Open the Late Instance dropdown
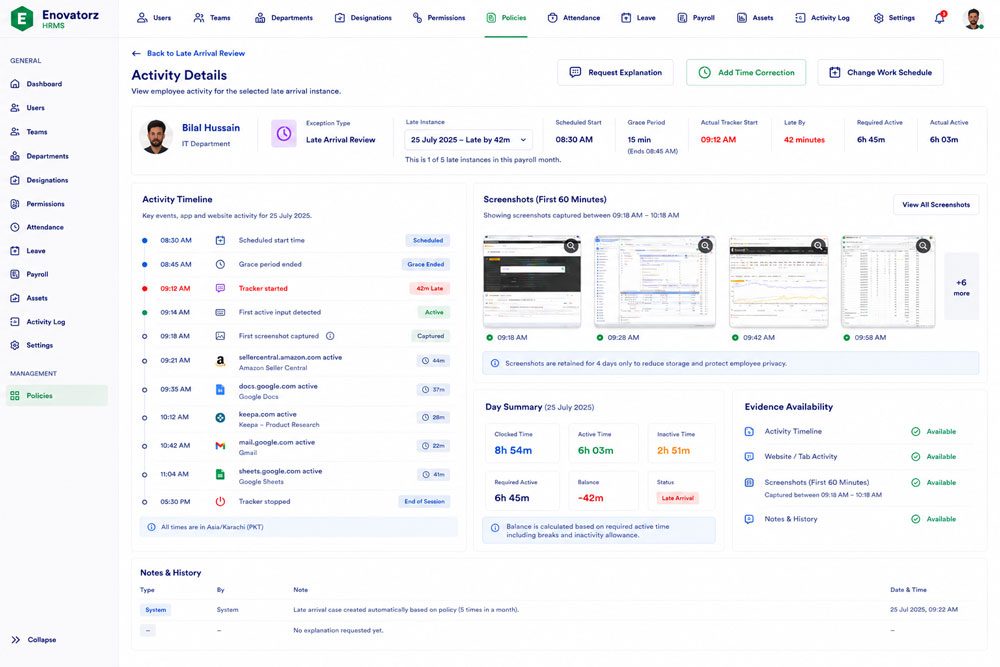The height and width of the screenshot is (667, 1000). pyautogui.click(x=468, y=140)
